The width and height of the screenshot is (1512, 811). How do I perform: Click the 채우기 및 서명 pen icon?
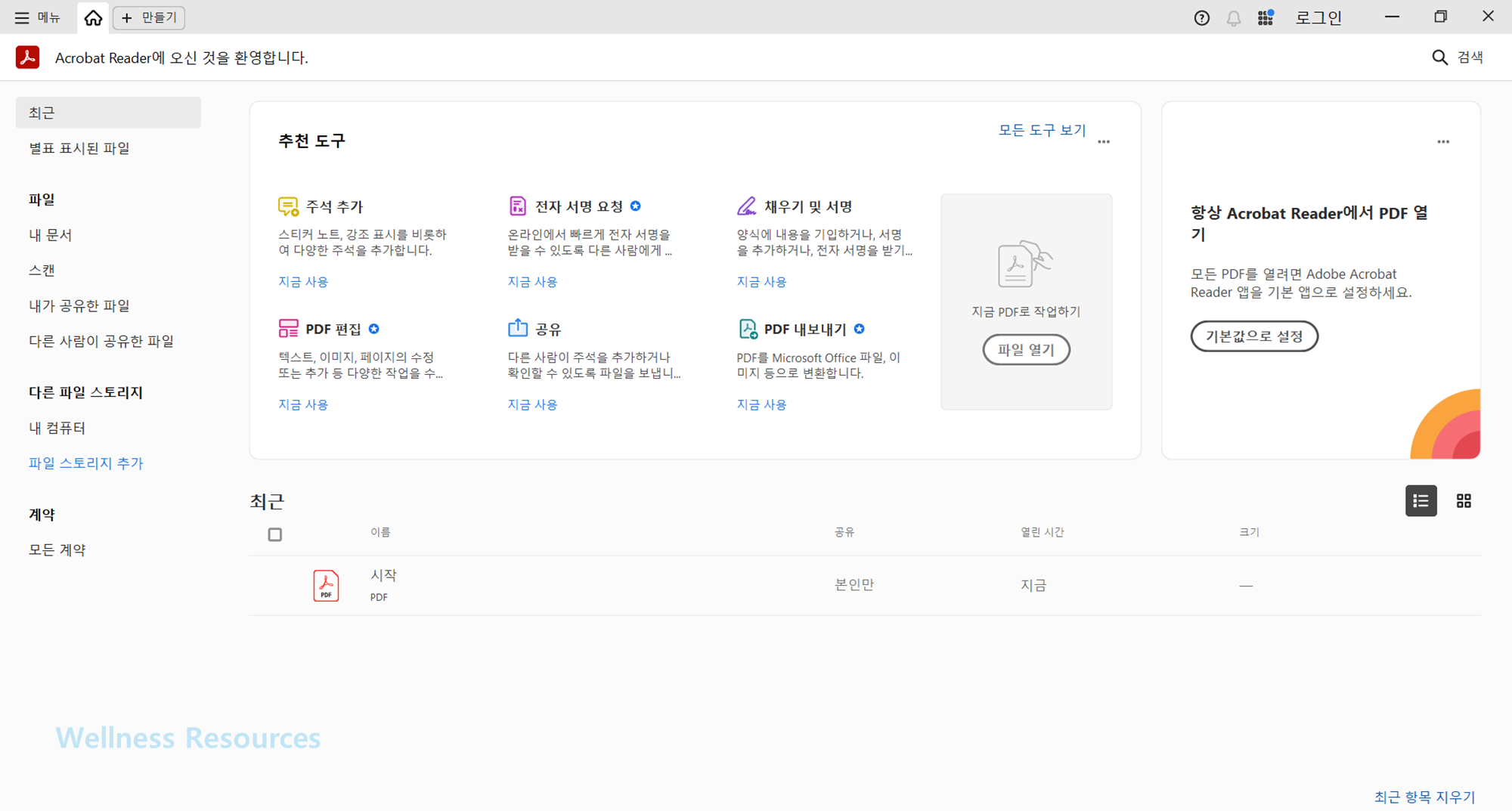click(x=746, y=206)
